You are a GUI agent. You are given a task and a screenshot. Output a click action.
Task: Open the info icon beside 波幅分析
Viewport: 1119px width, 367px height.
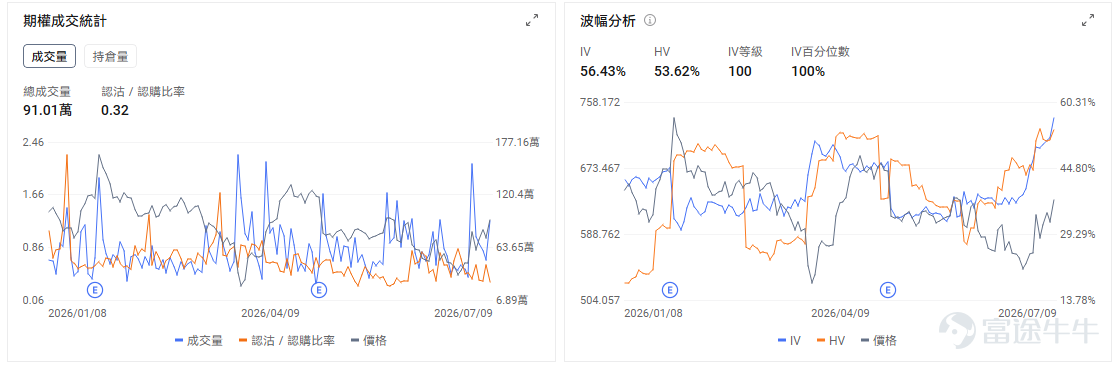tap(649, 21)
